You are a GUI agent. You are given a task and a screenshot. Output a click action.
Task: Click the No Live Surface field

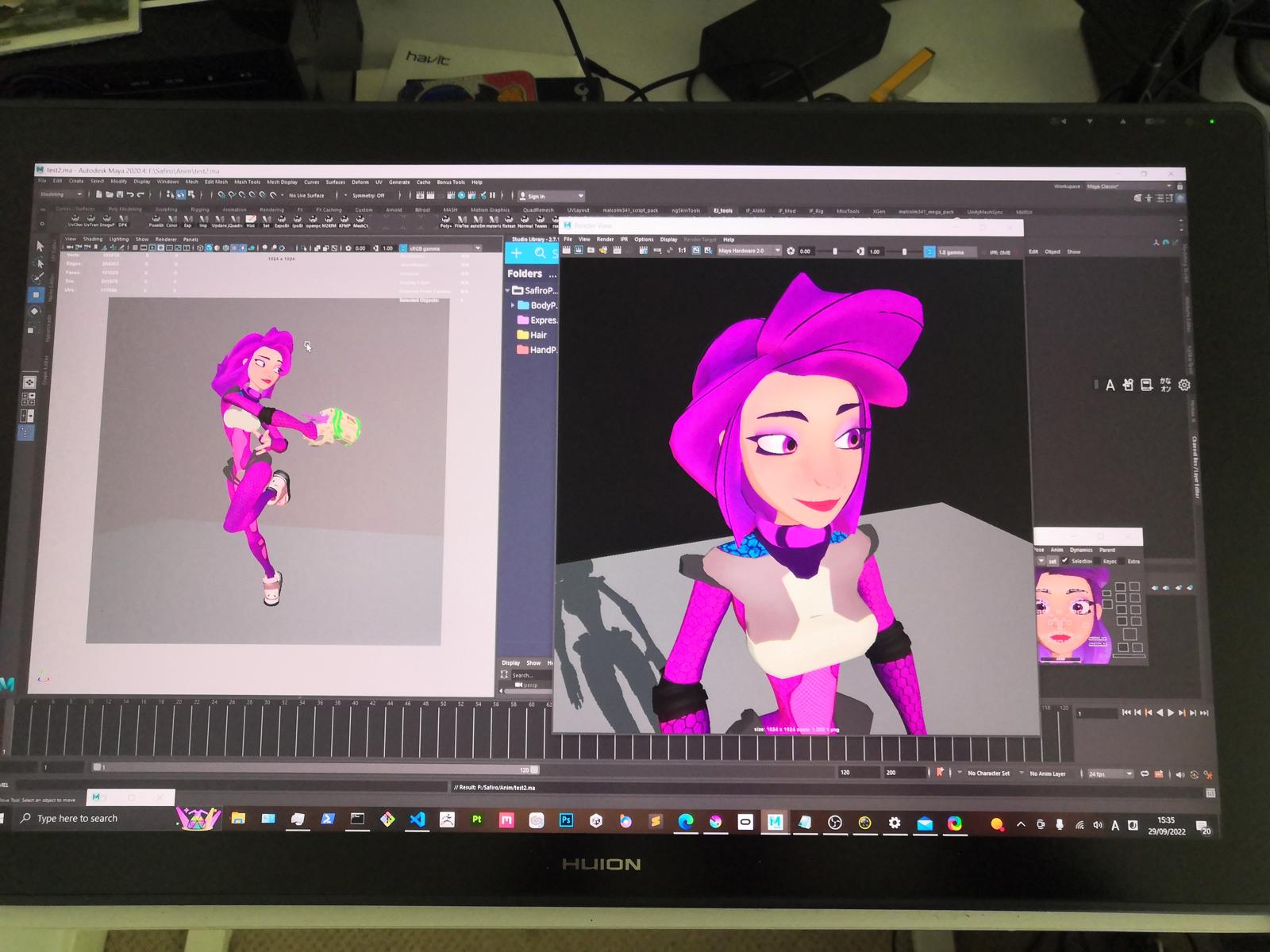click(x=306, y=195)
